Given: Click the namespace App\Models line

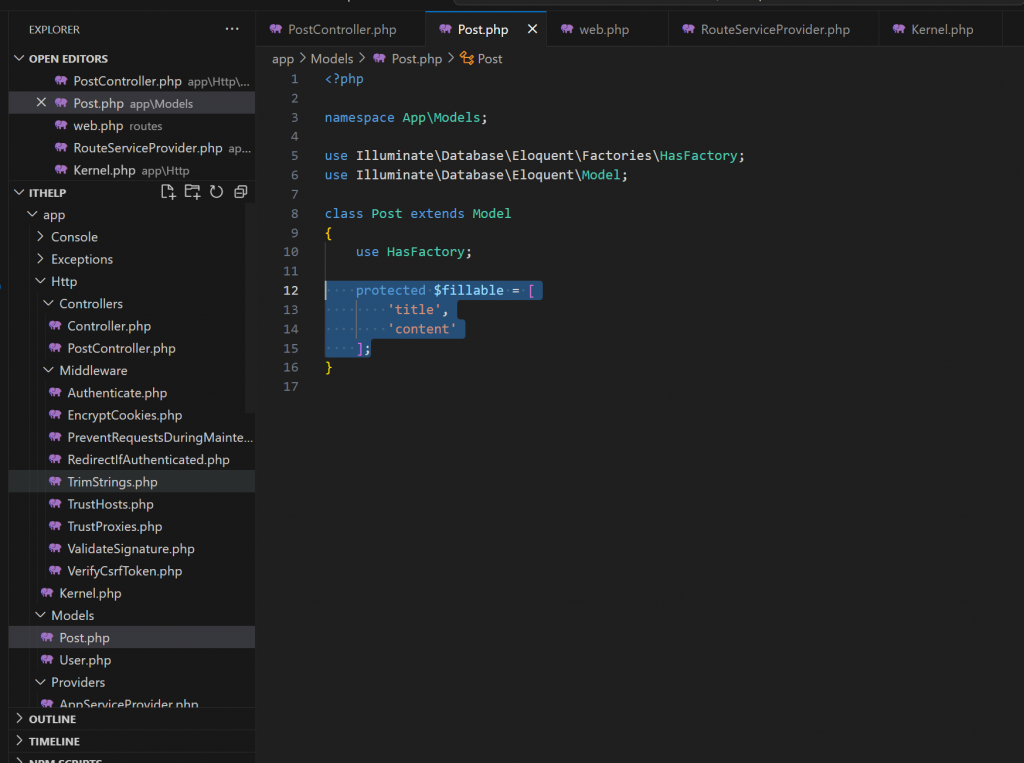Looking at the screenshot, I should tap(406, 118).
